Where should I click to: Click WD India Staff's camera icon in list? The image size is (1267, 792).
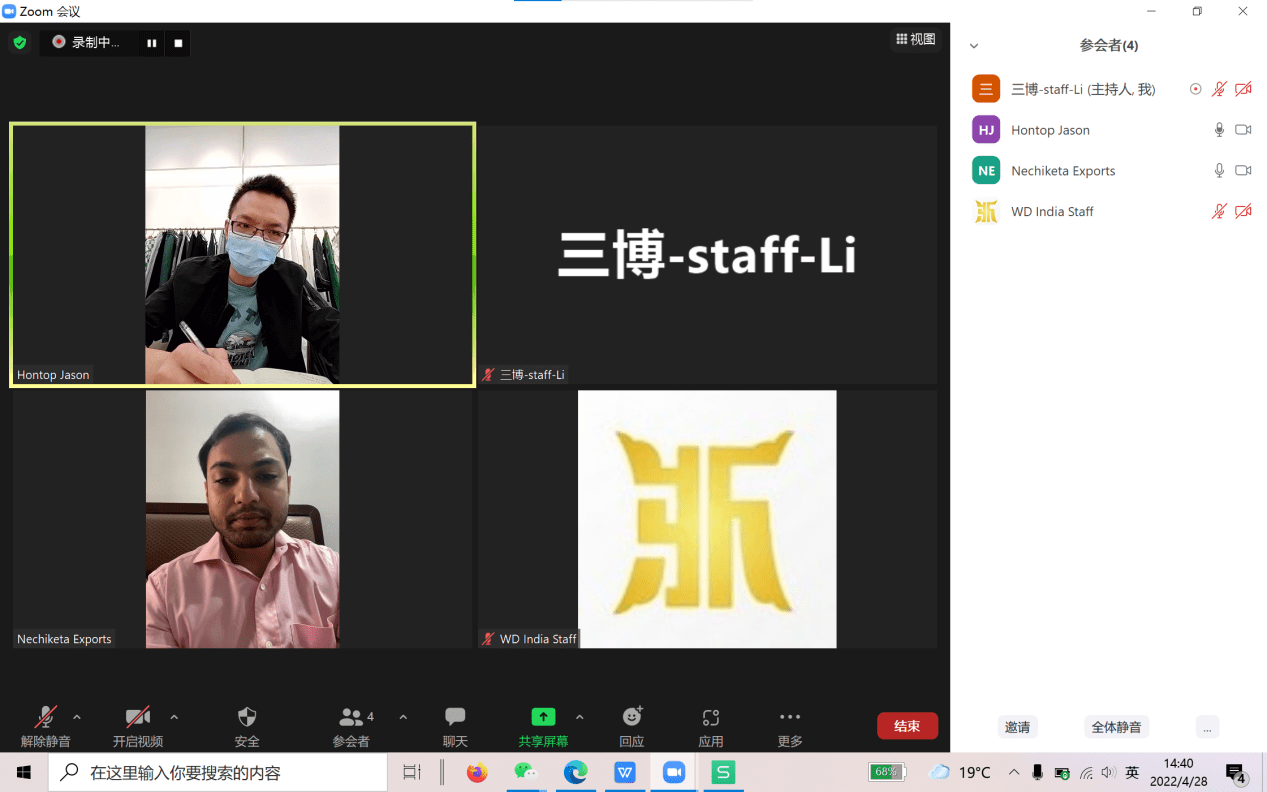pos(1243,212)
